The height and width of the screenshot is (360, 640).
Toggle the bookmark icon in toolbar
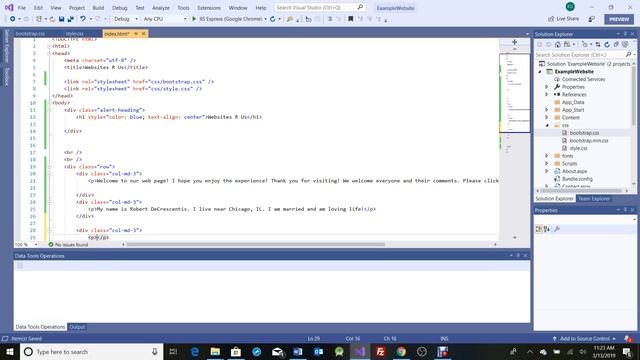coord(350,19)
